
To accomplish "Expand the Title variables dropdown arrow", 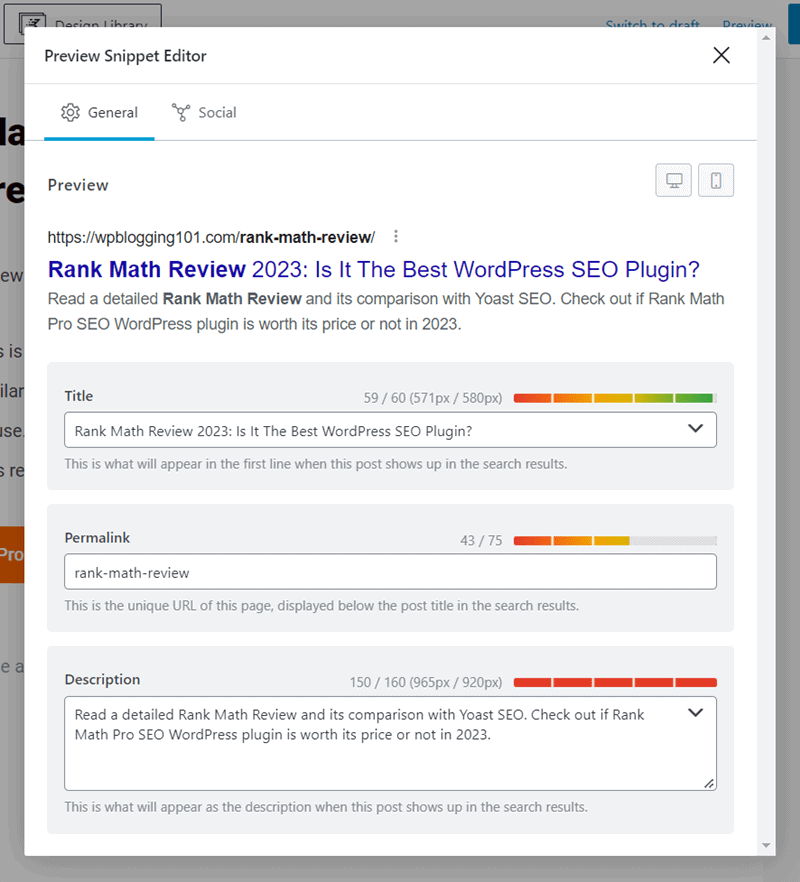I will [695, 429].
